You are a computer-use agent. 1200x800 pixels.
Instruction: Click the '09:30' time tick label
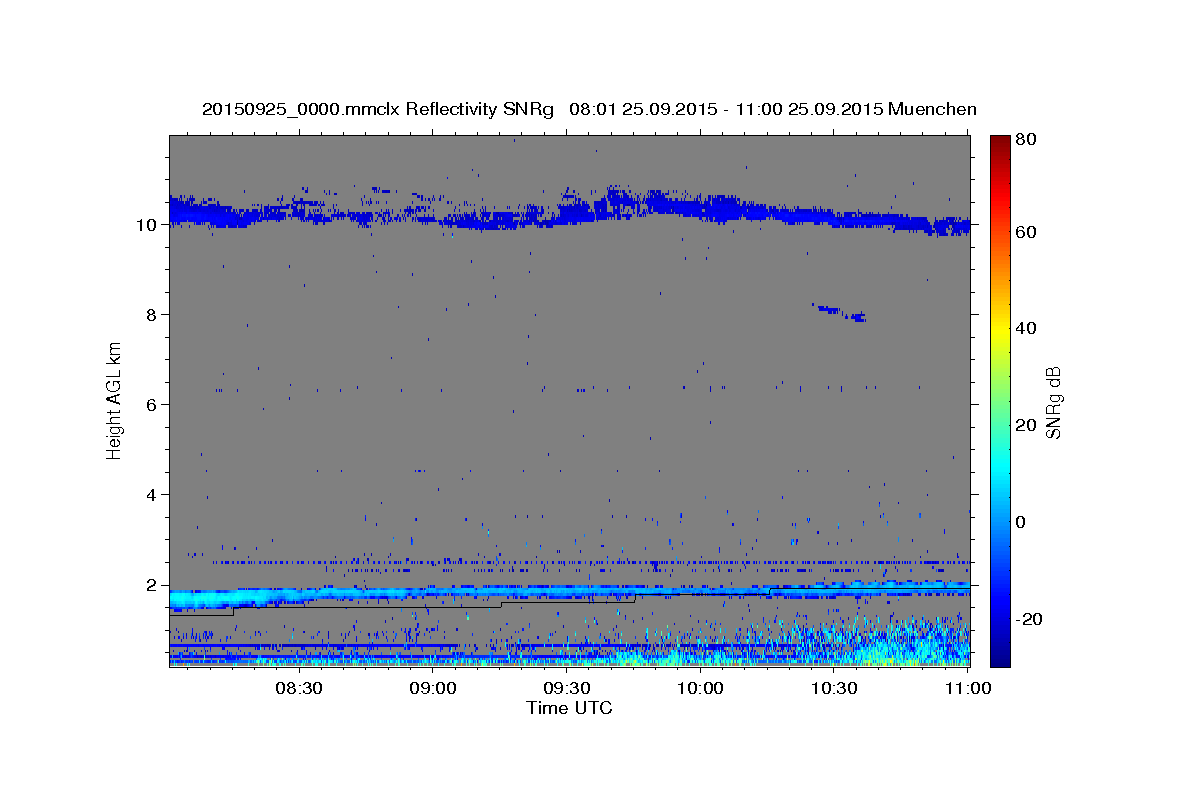(x=567, y=689)
